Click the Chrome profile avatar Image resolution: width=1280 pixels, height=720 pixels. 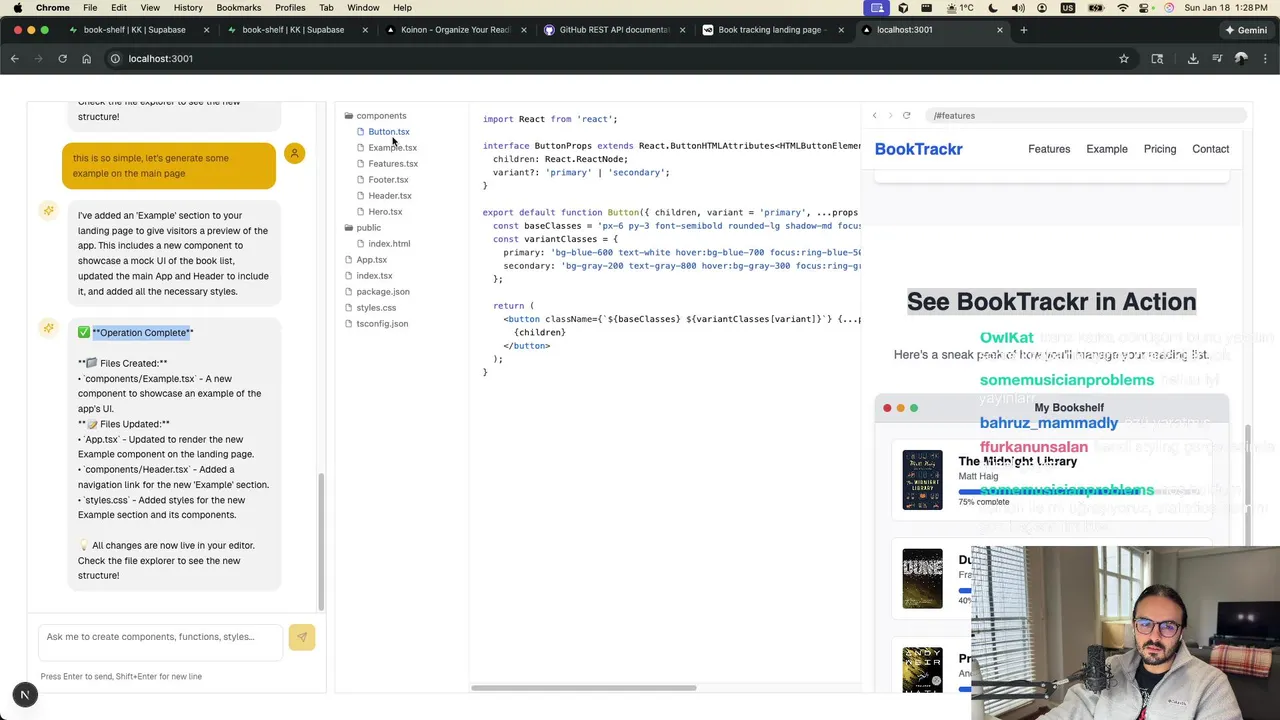pos(1241,59)
